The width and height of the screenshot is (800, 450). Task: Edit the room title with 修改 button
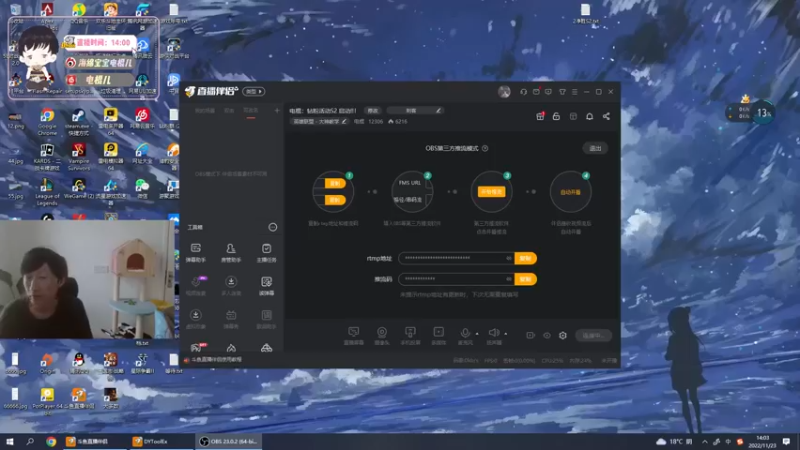click(373, 111)
